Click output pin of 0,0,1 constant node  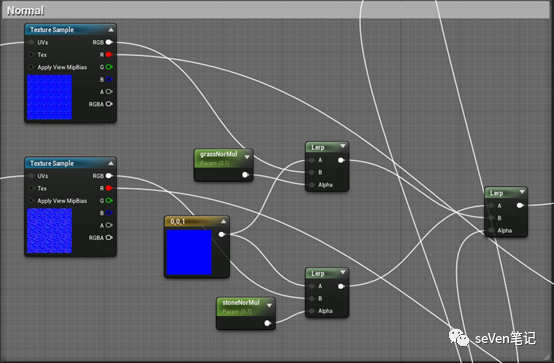point(222,234)
